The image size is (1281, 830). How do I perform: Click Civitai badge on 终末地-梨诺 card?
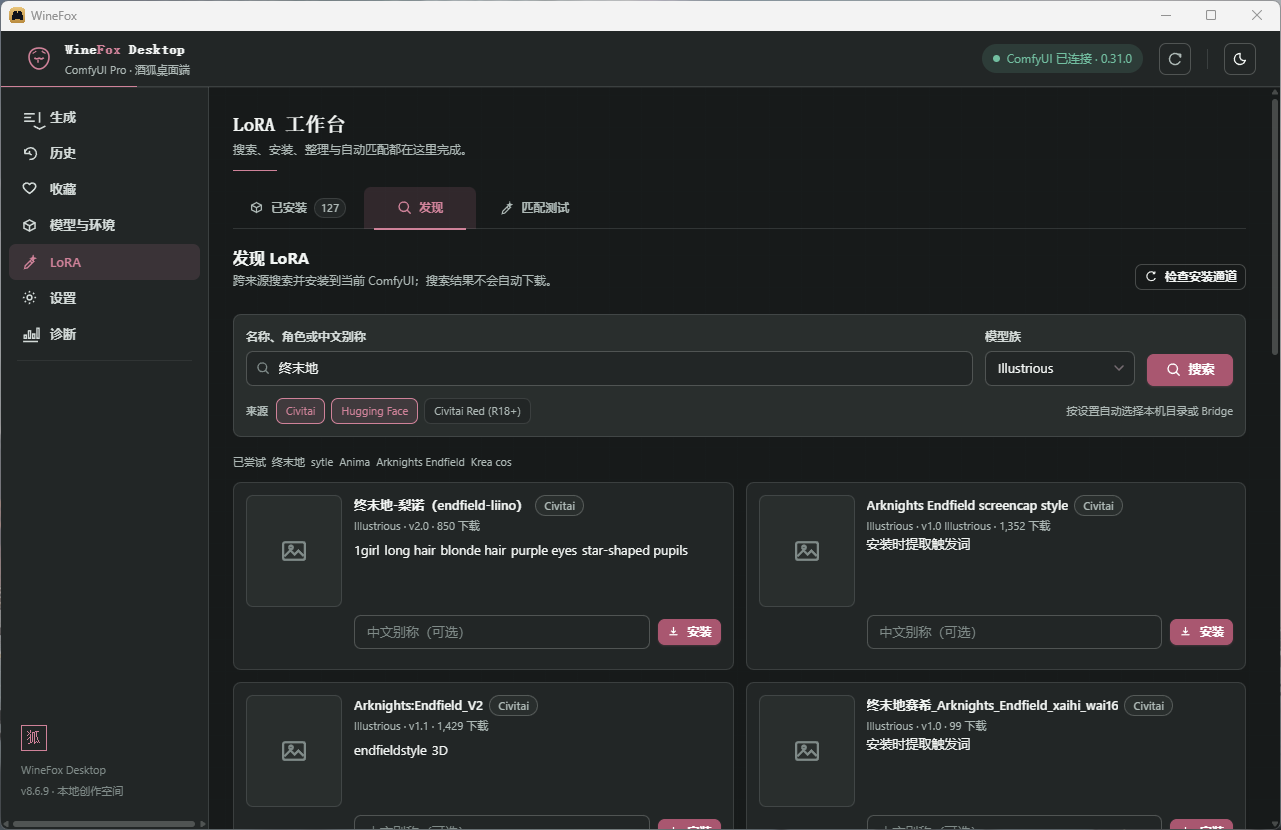(559, 506)
